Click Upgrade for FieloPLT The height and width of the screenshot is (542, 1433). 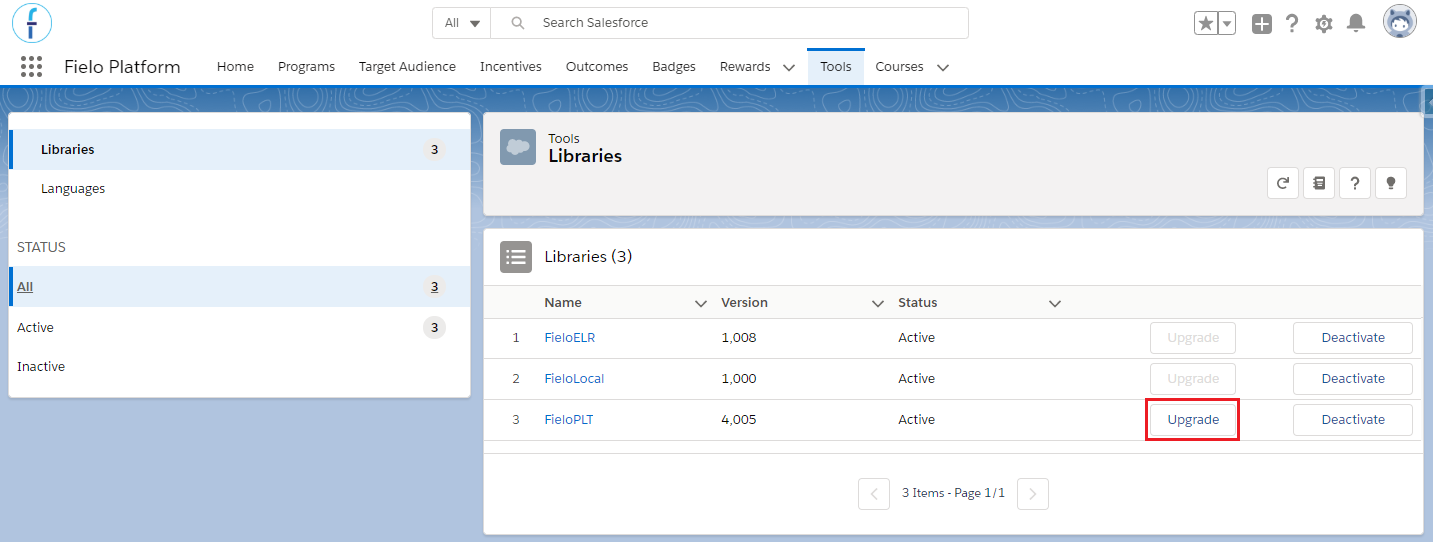(x=1193, y=420)
